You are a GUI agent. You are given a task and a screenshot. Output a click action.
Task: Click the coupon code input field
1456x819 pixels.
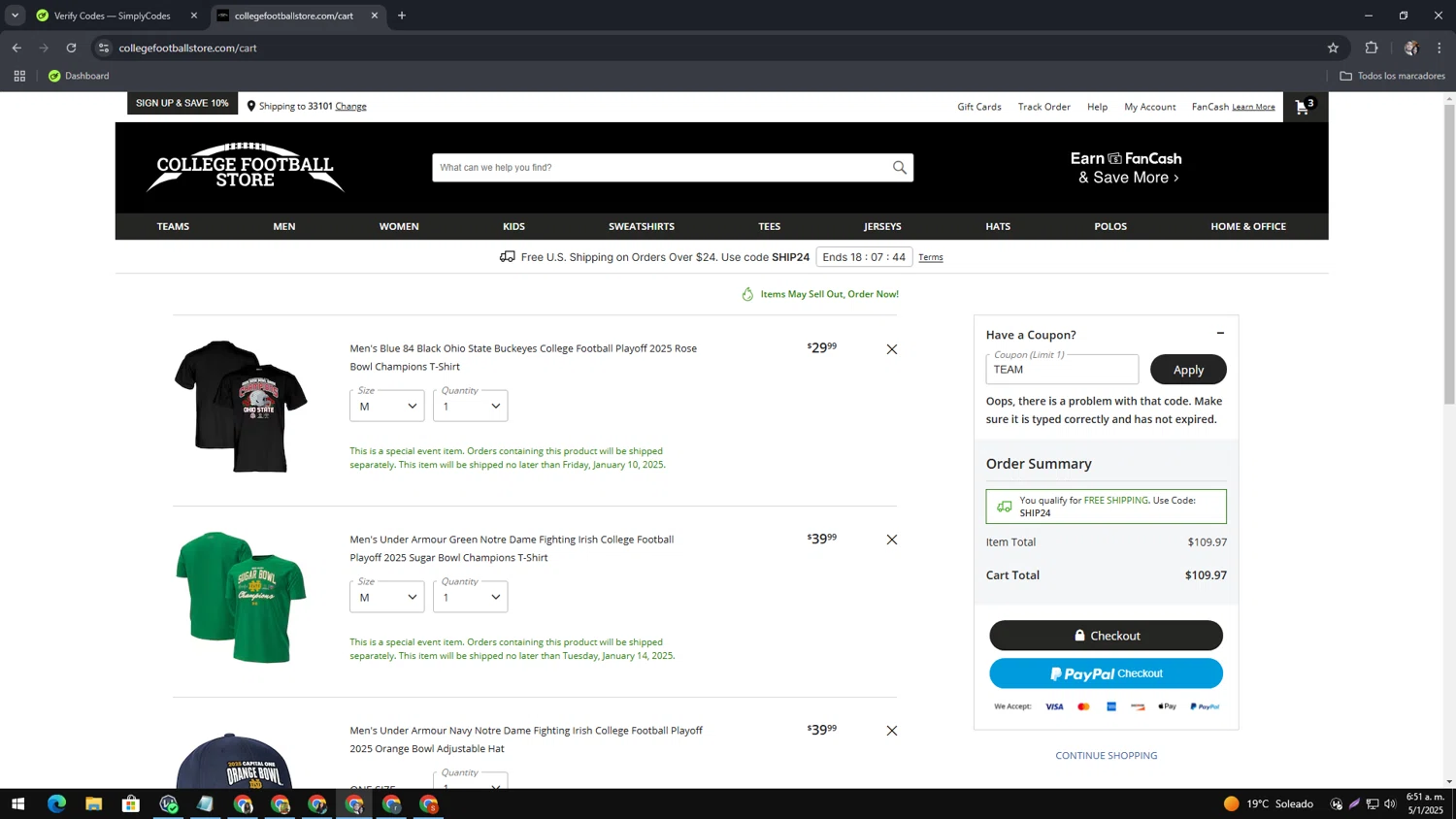1062,370
